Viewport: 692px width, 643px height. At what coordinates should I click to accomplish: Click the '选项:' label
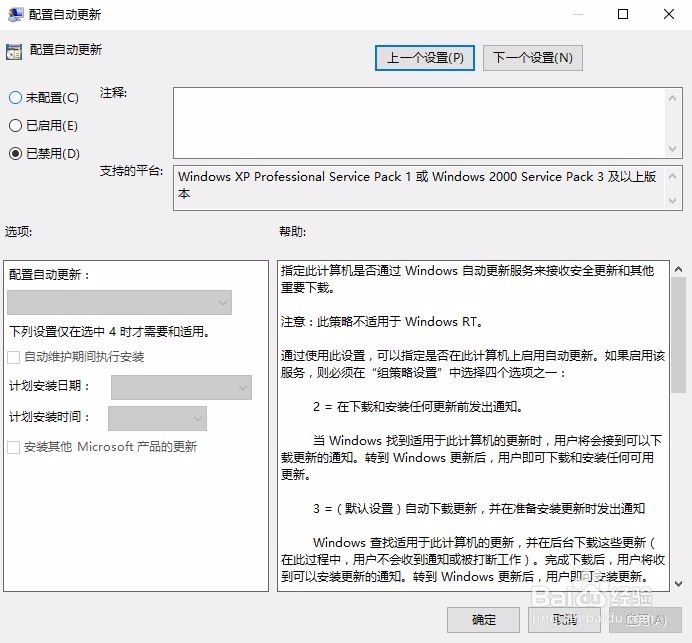click(x=19, y=231)
